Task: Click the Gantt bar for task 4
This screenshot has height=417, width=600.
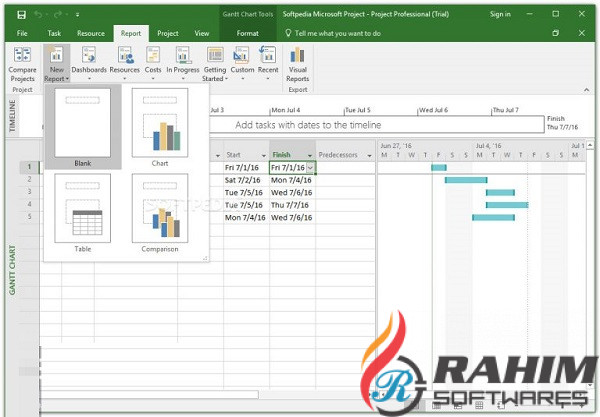Action: (x=507, y=205)
